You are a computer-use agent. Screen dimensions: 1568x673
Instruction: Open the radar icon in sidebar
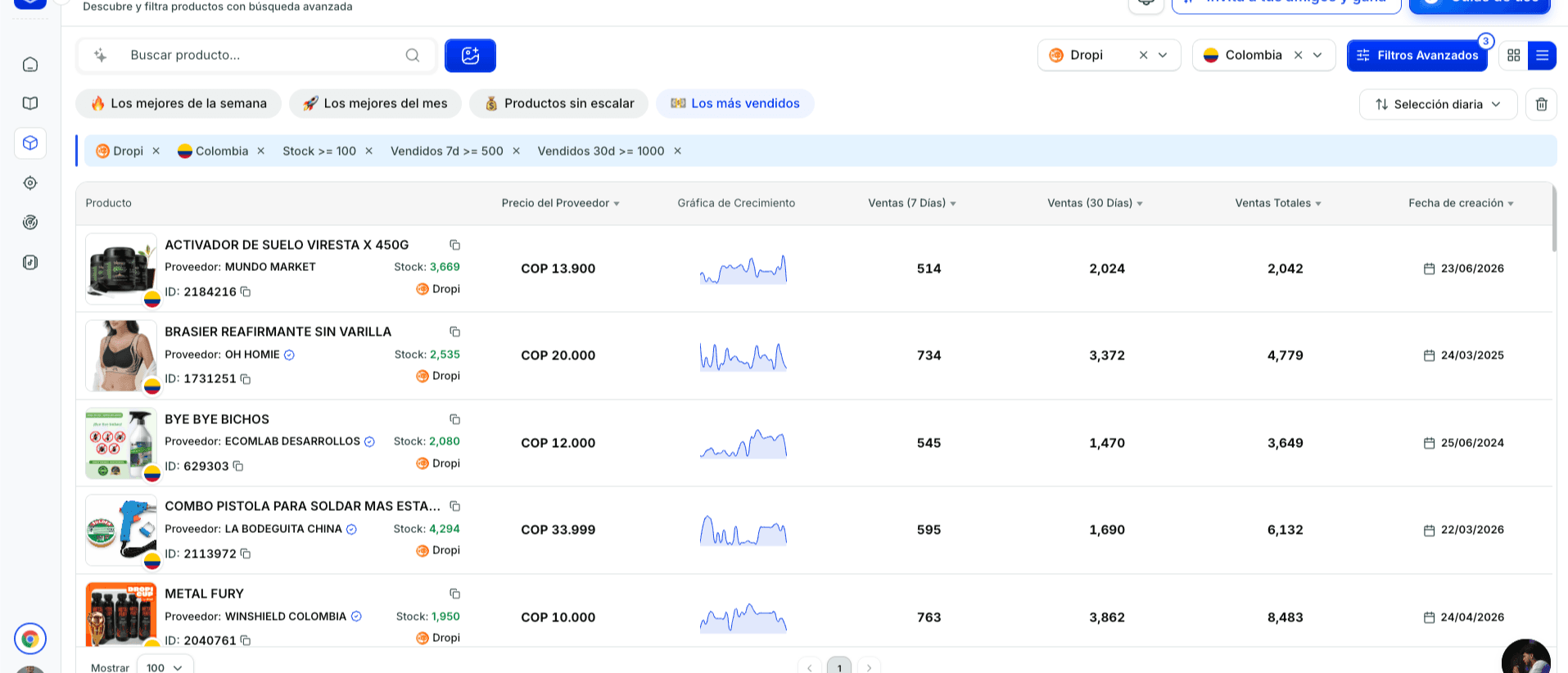(30, 222)
